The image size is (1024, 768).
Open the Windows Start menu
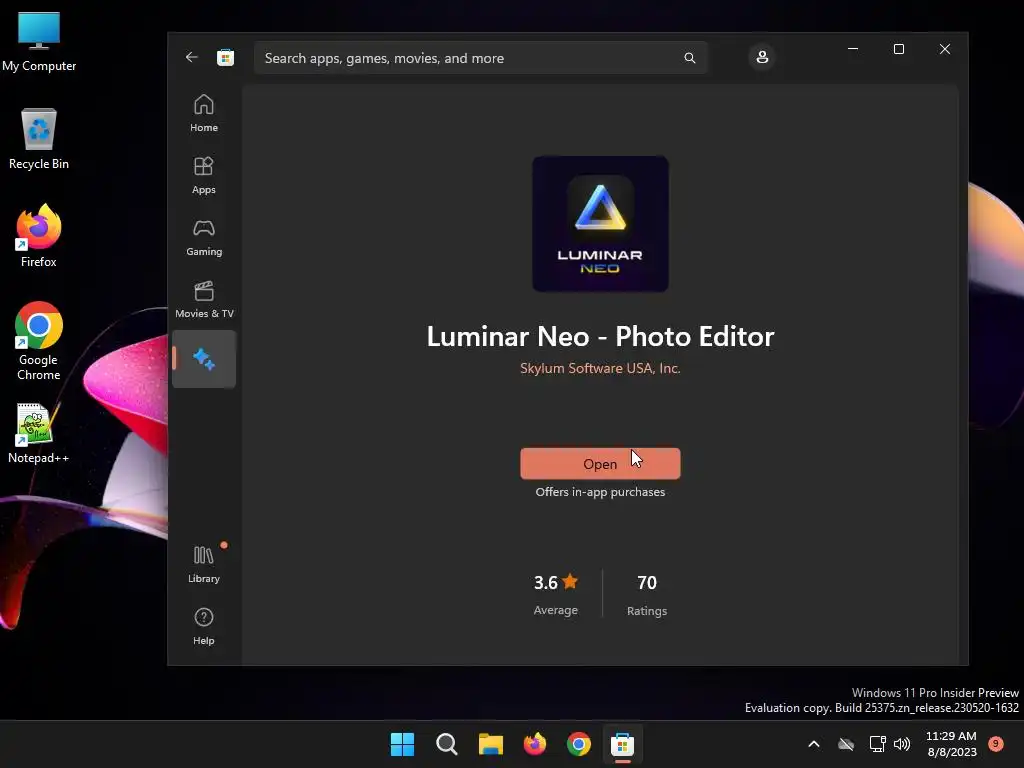pyautogui.click(x=402, y=744)
